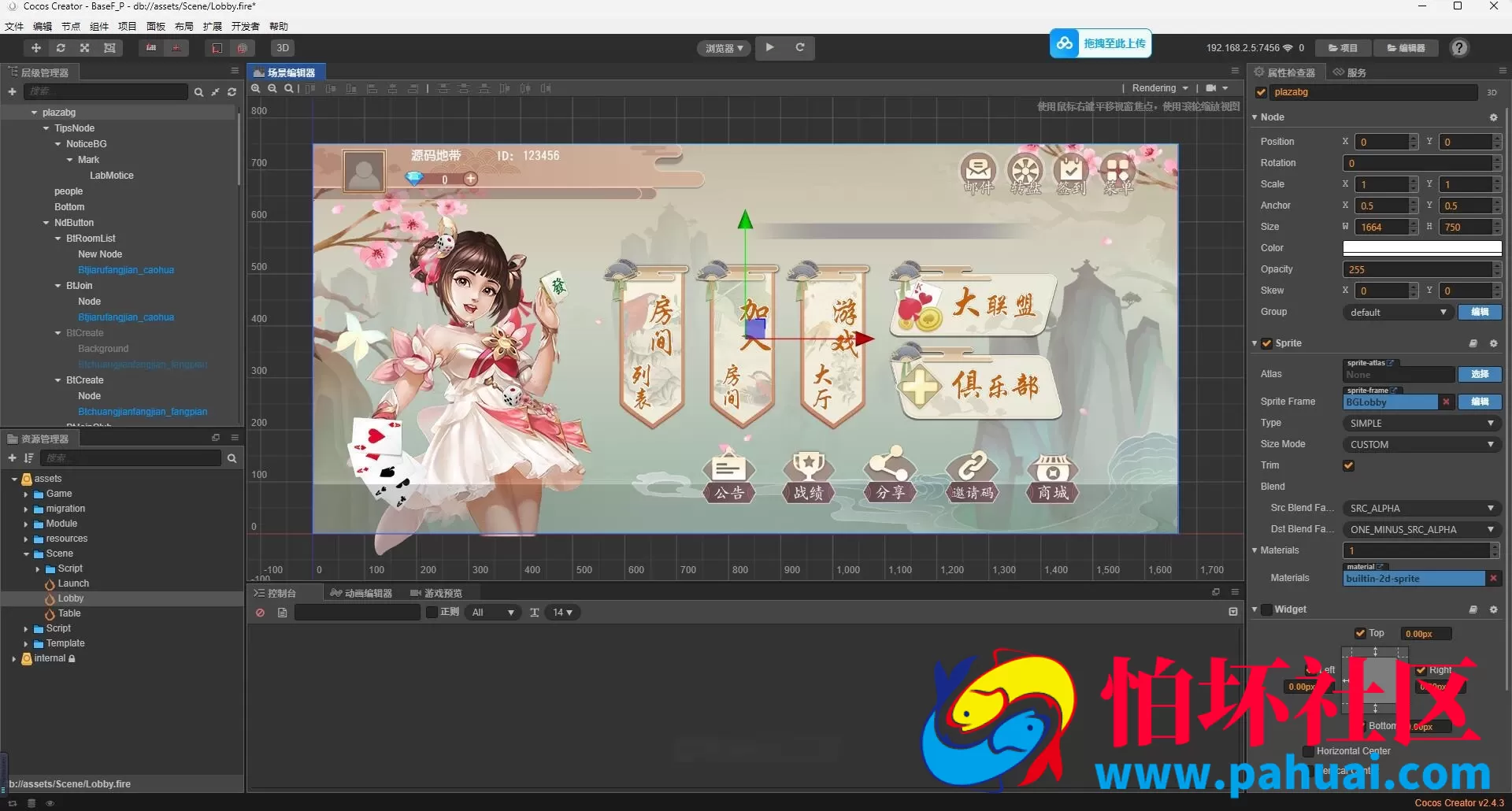Image resolution: width=1512 pixels, height=811 pixels.
Task: Click the 拖拽至此上传 upload button
Action: [1101, 43]
